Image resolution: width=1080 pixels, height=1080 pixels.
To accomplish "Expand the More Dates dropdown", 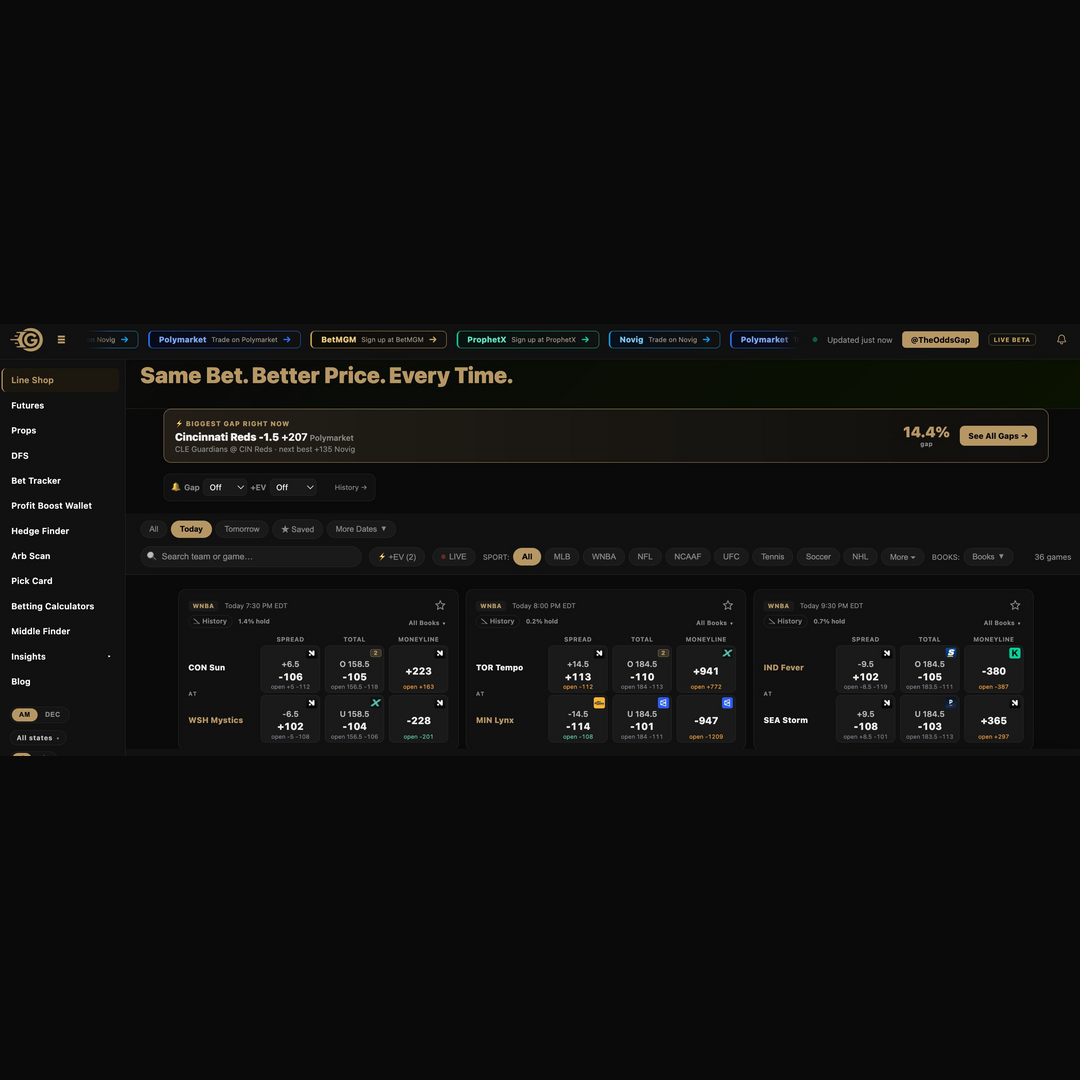I will (361, 529).
